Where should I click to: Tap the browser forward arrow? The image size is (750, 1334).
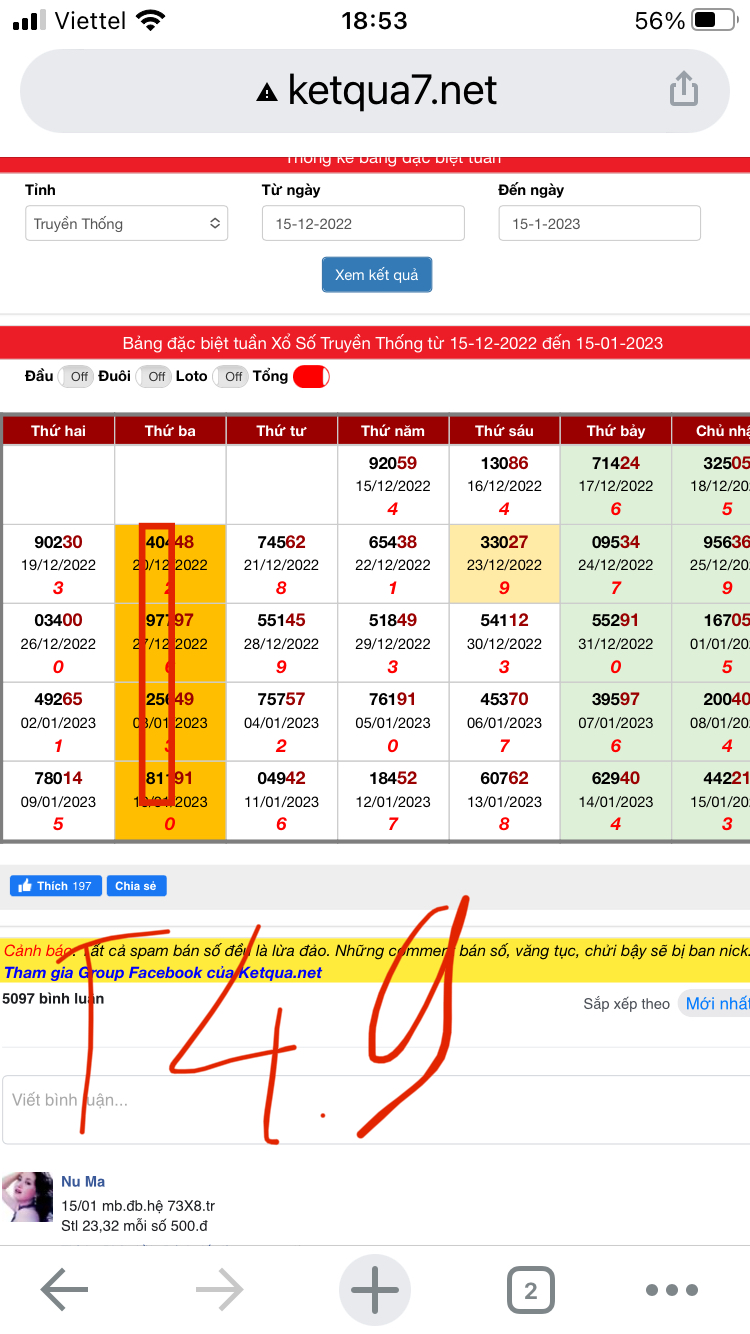click(220, 1290)
